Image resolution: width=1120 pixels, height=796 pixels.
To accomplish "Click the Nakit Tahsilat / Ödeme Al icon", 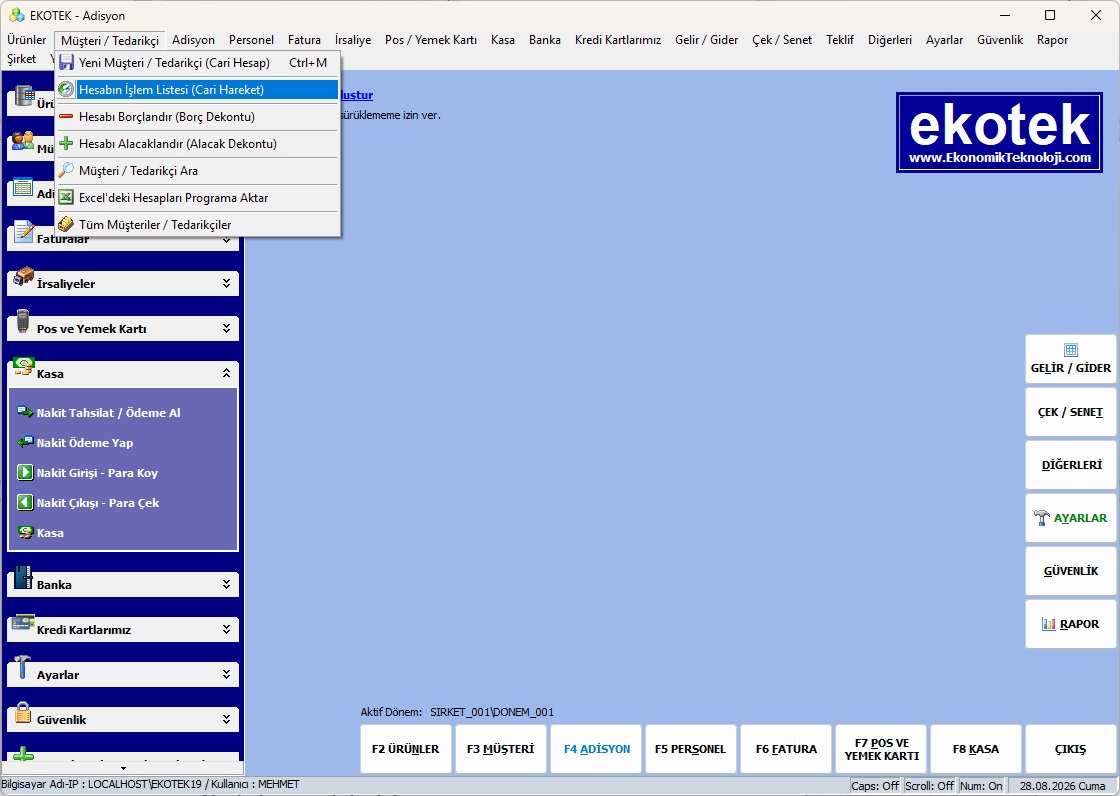I will (x=25, y=412).
